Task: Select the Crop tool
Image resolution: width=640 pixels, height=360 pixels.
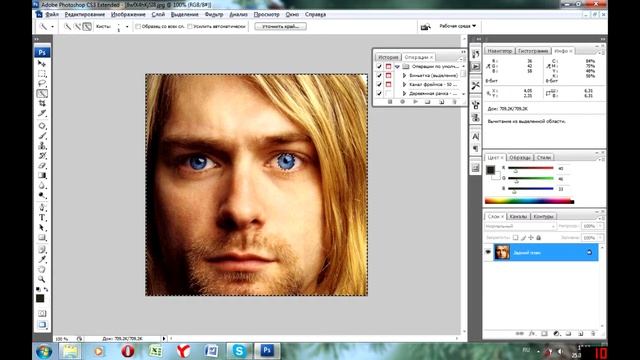Action: (42, 104)
